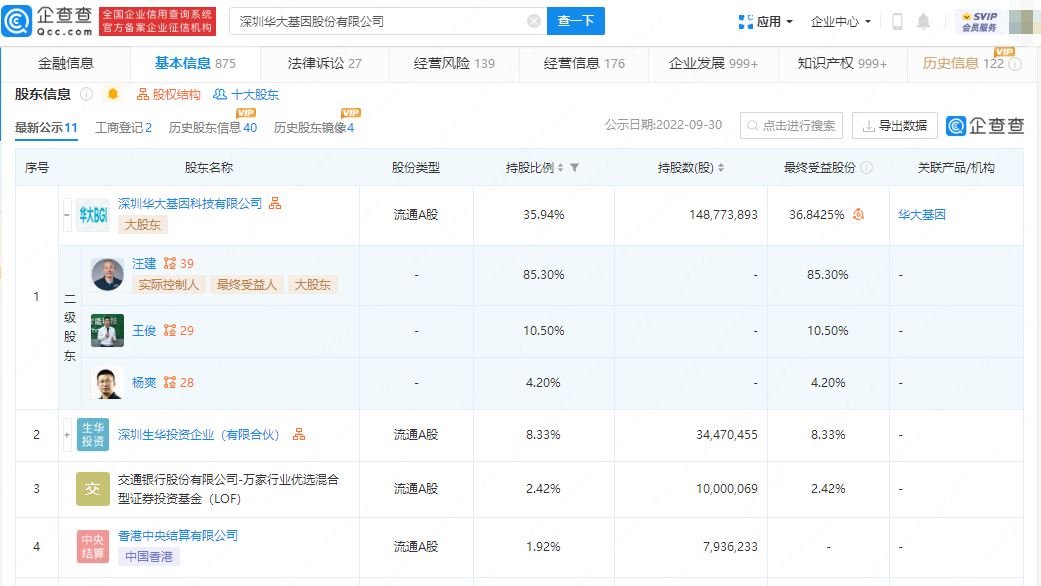This screenshot has width=1041, height=586.
Task: Collapse 深圳华大基因科技有限公司 shareholder row
Action: tap(67, 215)
